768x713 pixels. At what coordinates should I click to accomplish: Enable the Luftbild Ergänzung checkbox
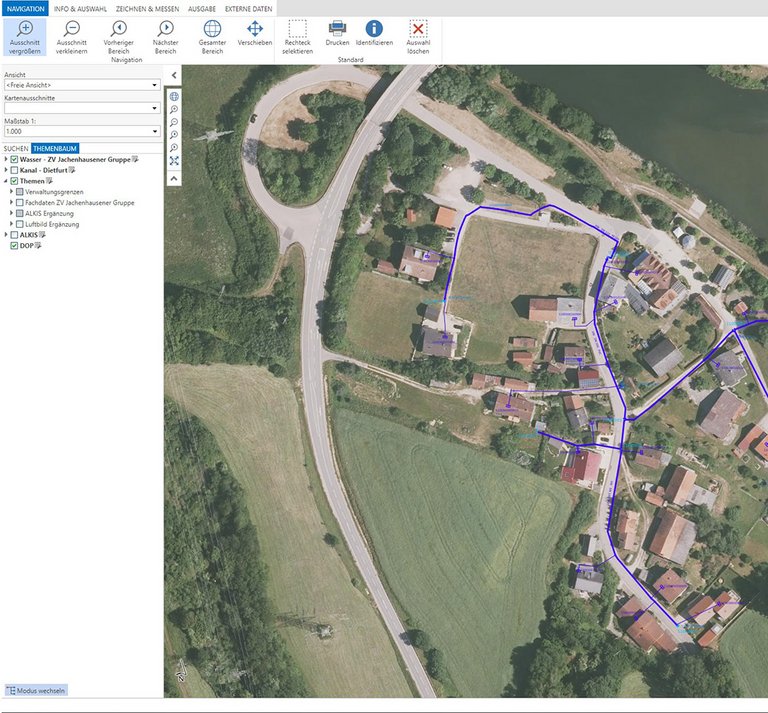(x=20, y=224)
